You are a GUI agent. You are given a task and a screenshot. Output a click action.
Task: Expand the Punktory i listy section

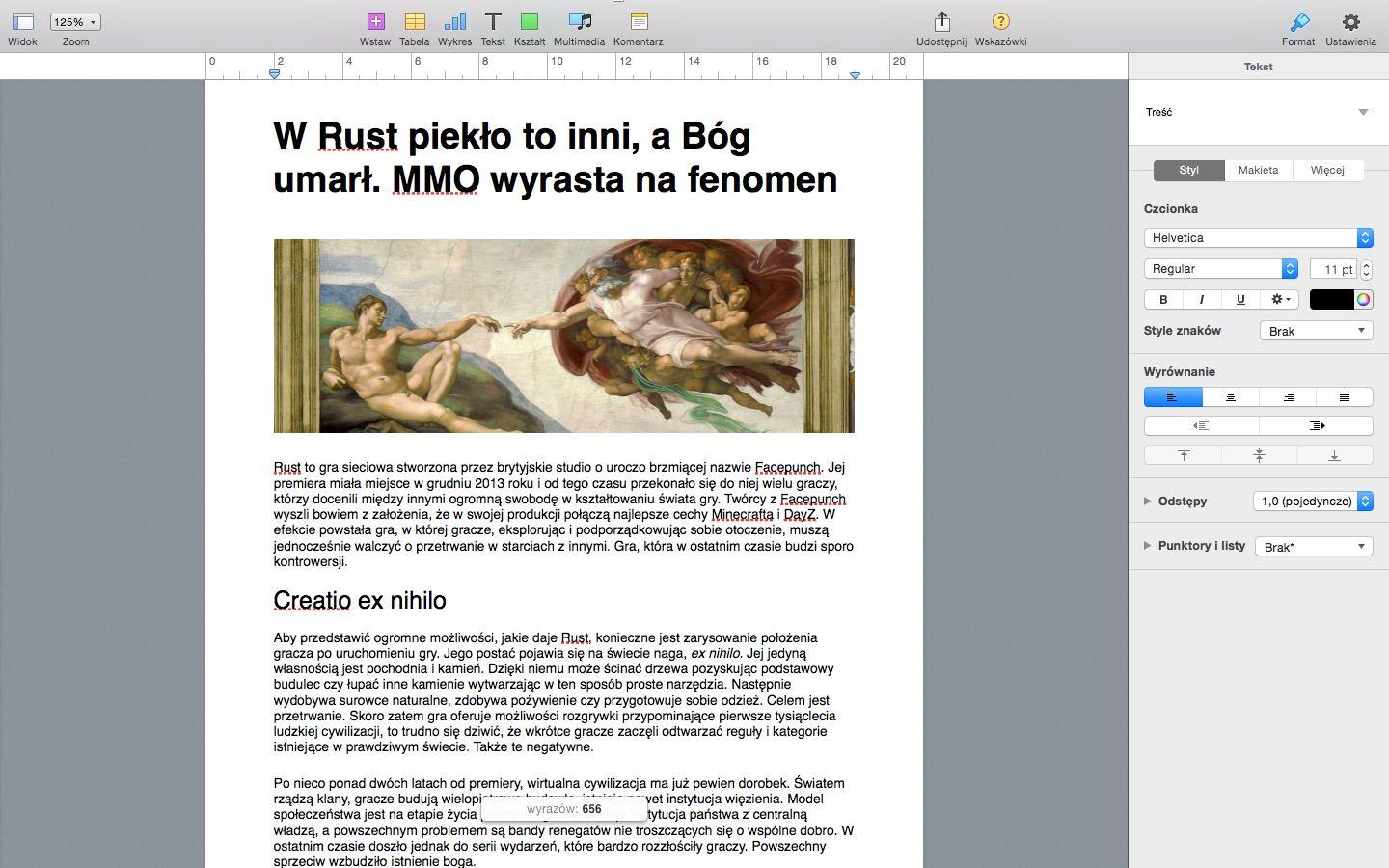(1148, 545)
